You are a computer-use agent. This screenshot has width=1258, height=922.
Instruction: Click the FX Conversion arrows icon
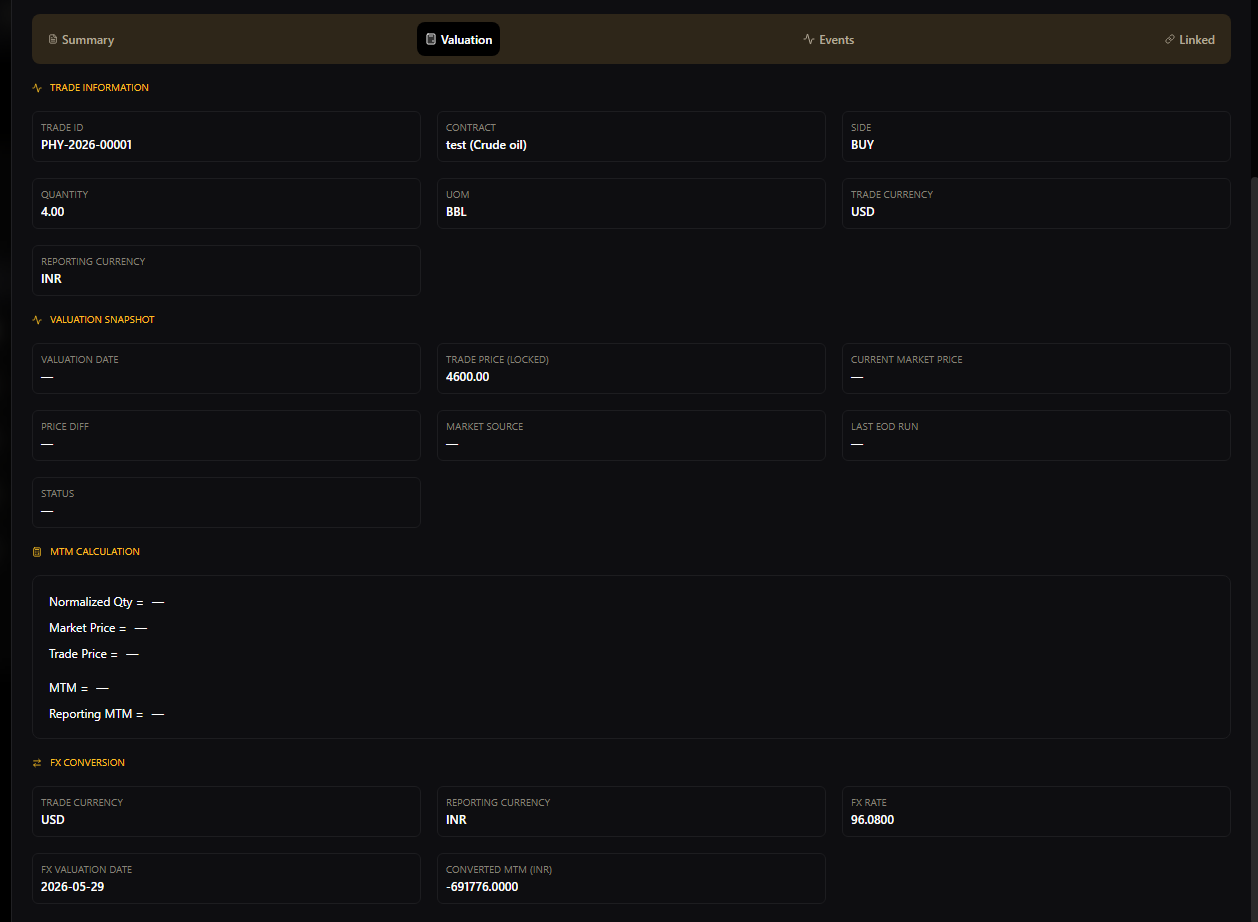[37, 763]
